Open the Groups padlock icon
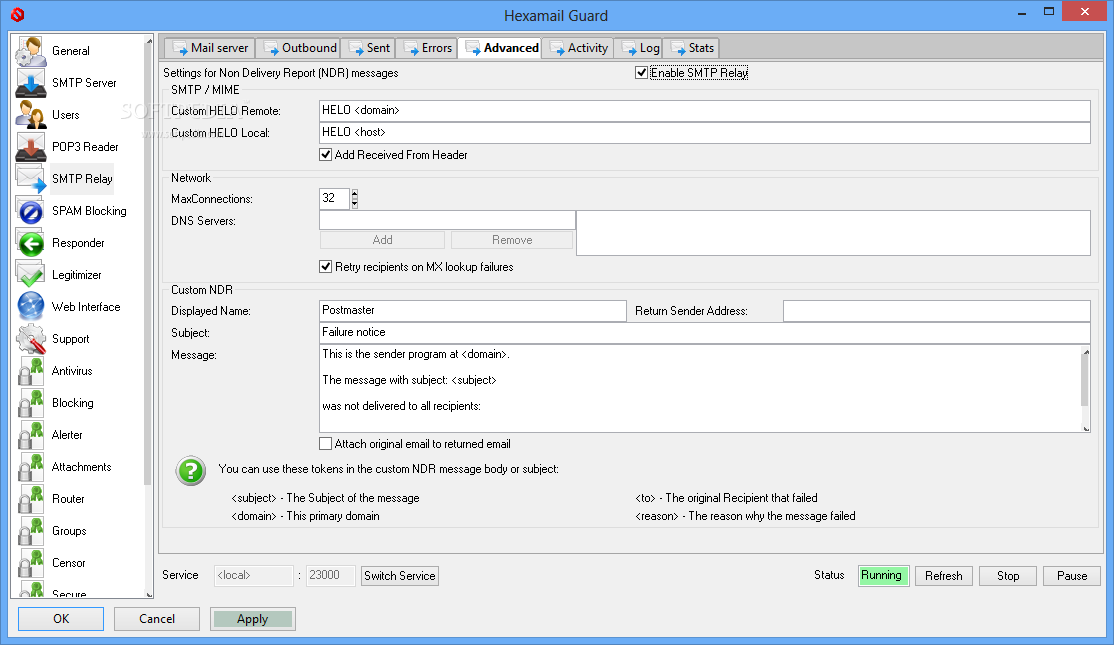This screenshot has height=645, width=1114. [31, 531]
